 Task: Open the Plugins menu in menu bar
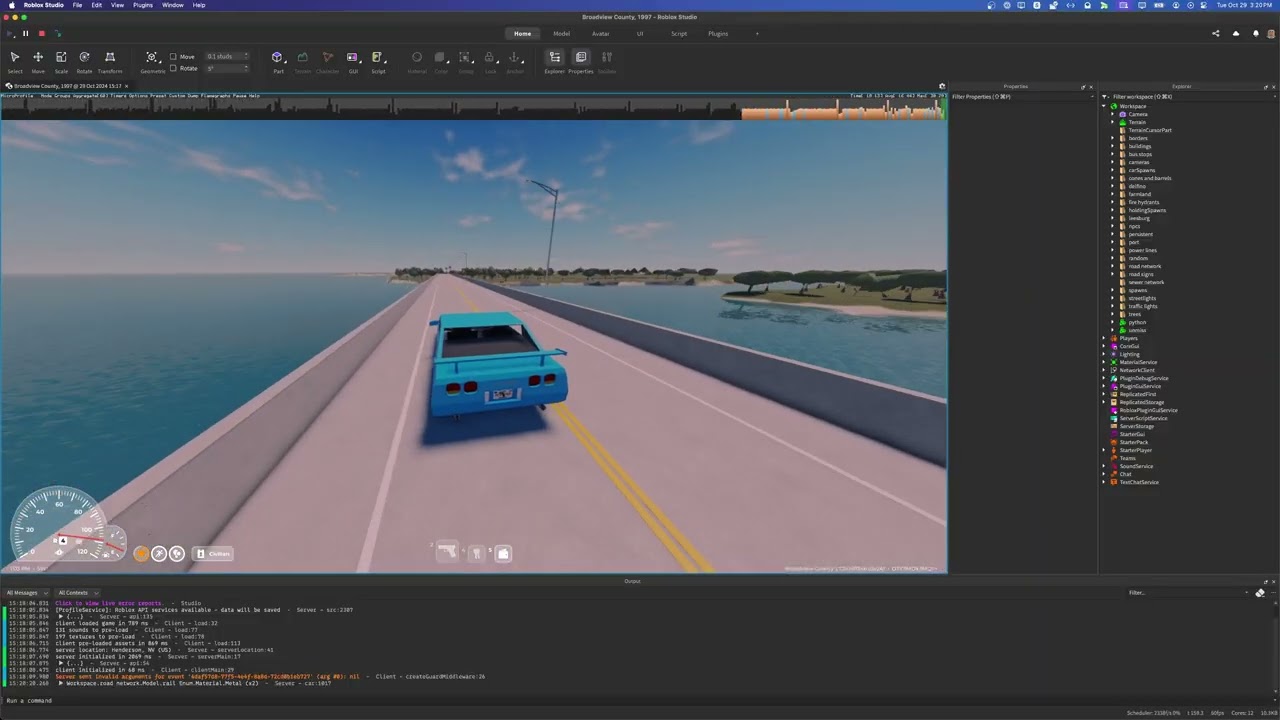(x=143, y=5)
